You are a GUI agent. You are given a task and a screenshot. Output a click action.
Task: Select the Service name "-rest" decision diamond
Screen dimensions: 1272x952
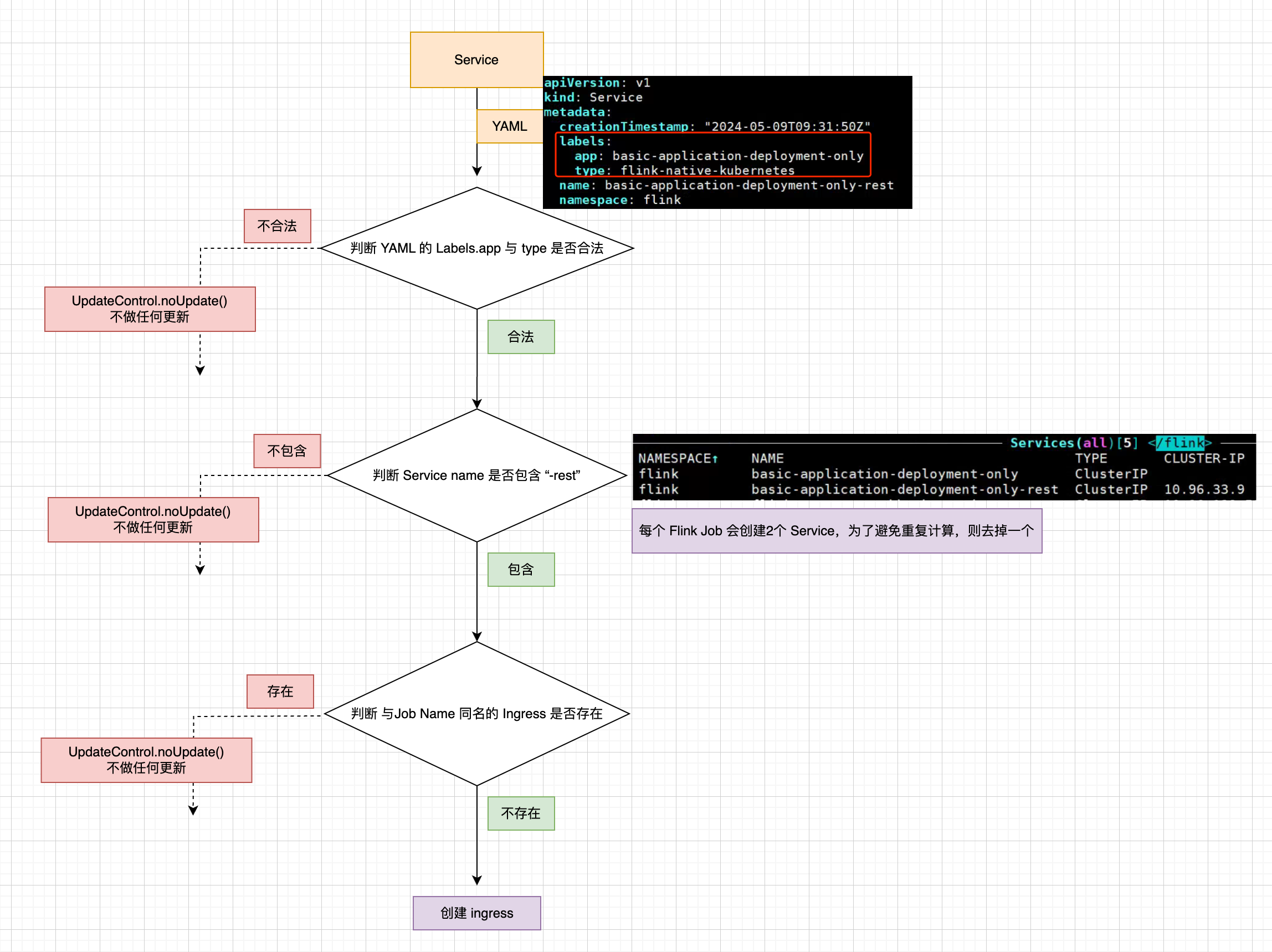[x=476, y=475]
